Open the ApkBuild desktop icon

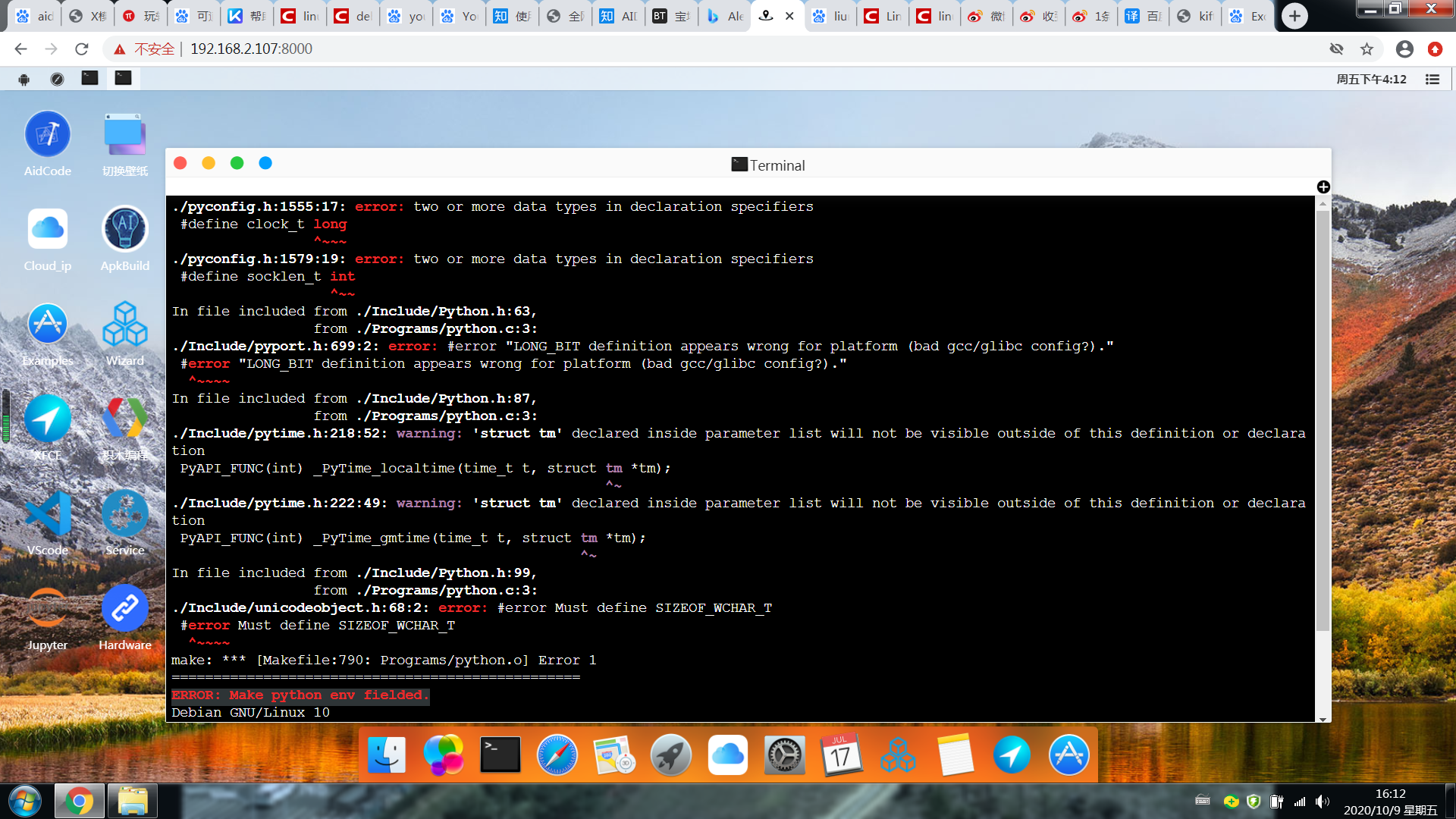click(125, 229)
